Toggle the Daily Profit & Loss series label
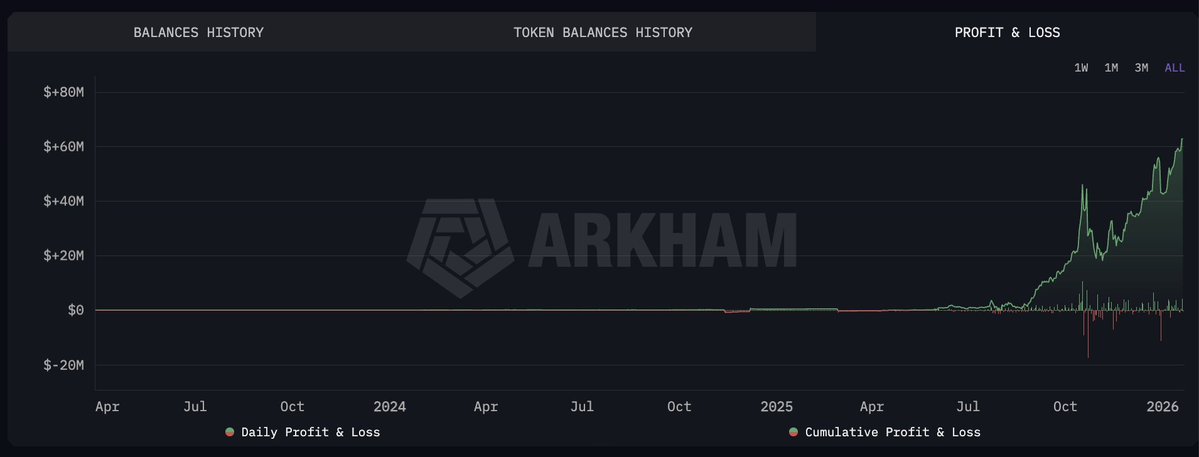The height and width of the screenshot is (457, 1199). (310, 432)
